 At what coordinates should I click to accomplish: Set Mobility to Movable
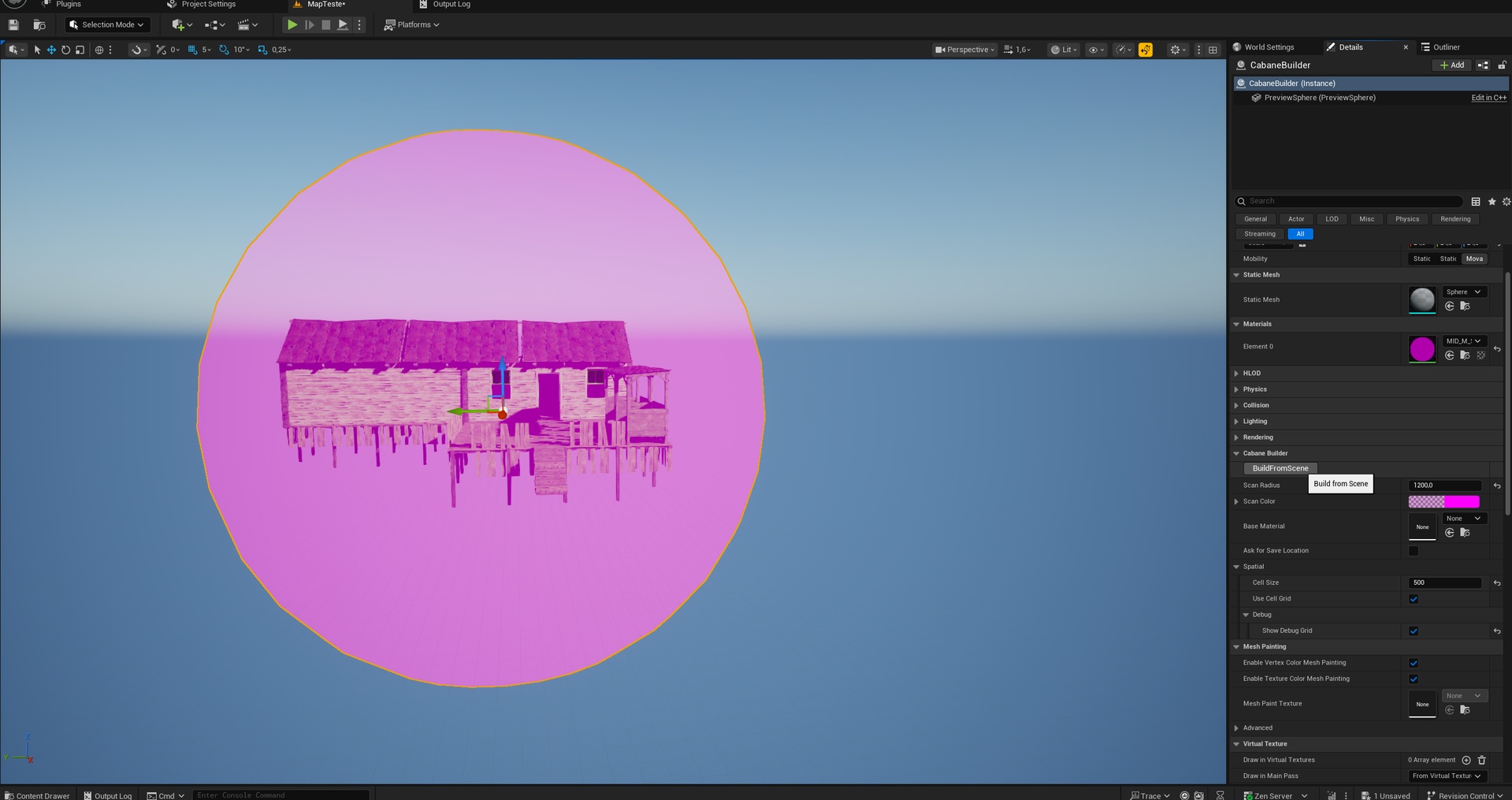click(1474, 259)
